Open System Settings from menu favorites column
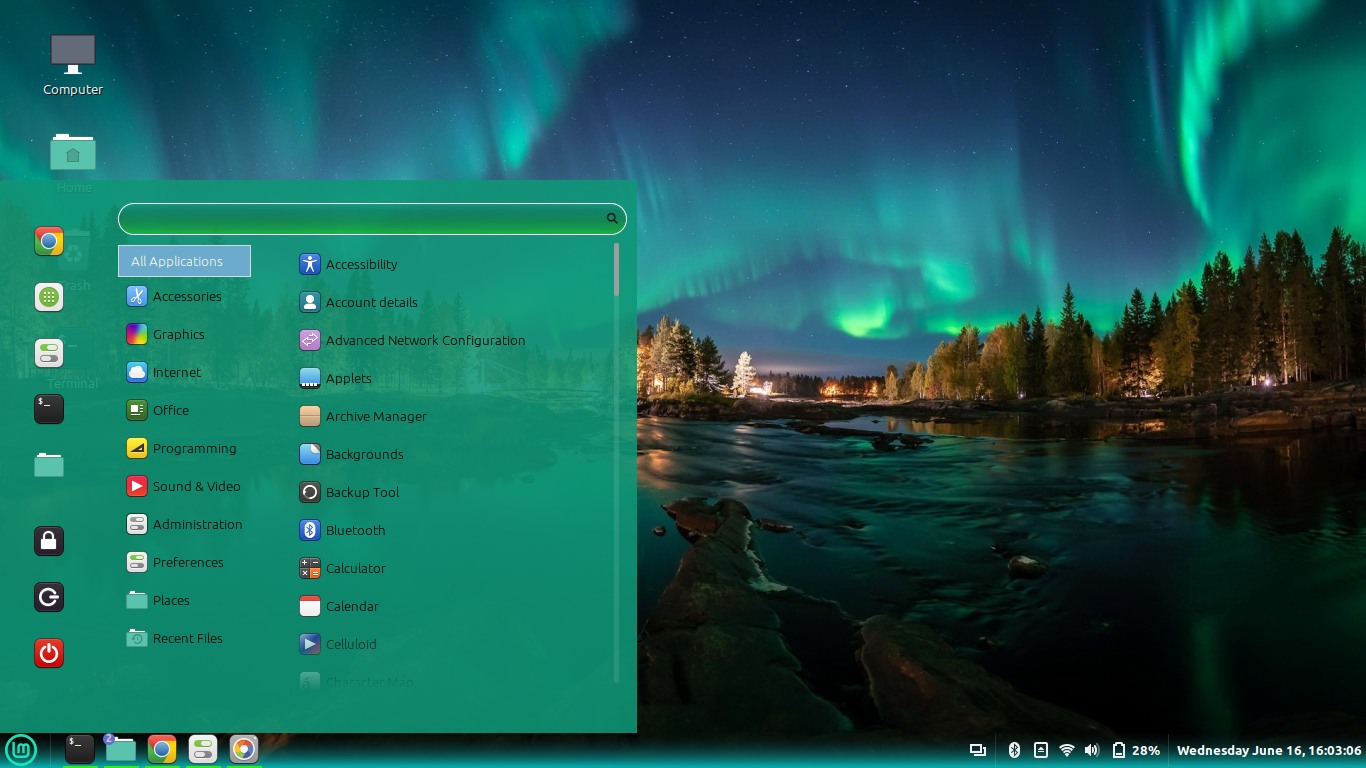 pos(49,353)
